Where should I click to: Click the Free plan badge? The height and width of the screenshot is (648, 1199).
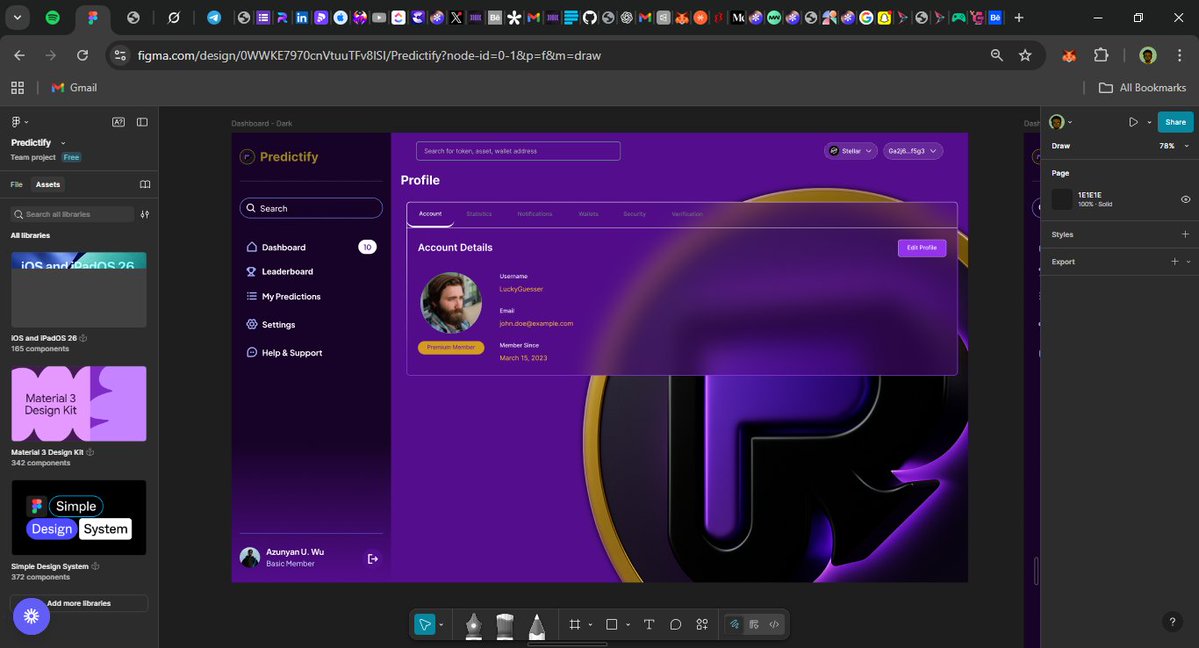[72, 157]
